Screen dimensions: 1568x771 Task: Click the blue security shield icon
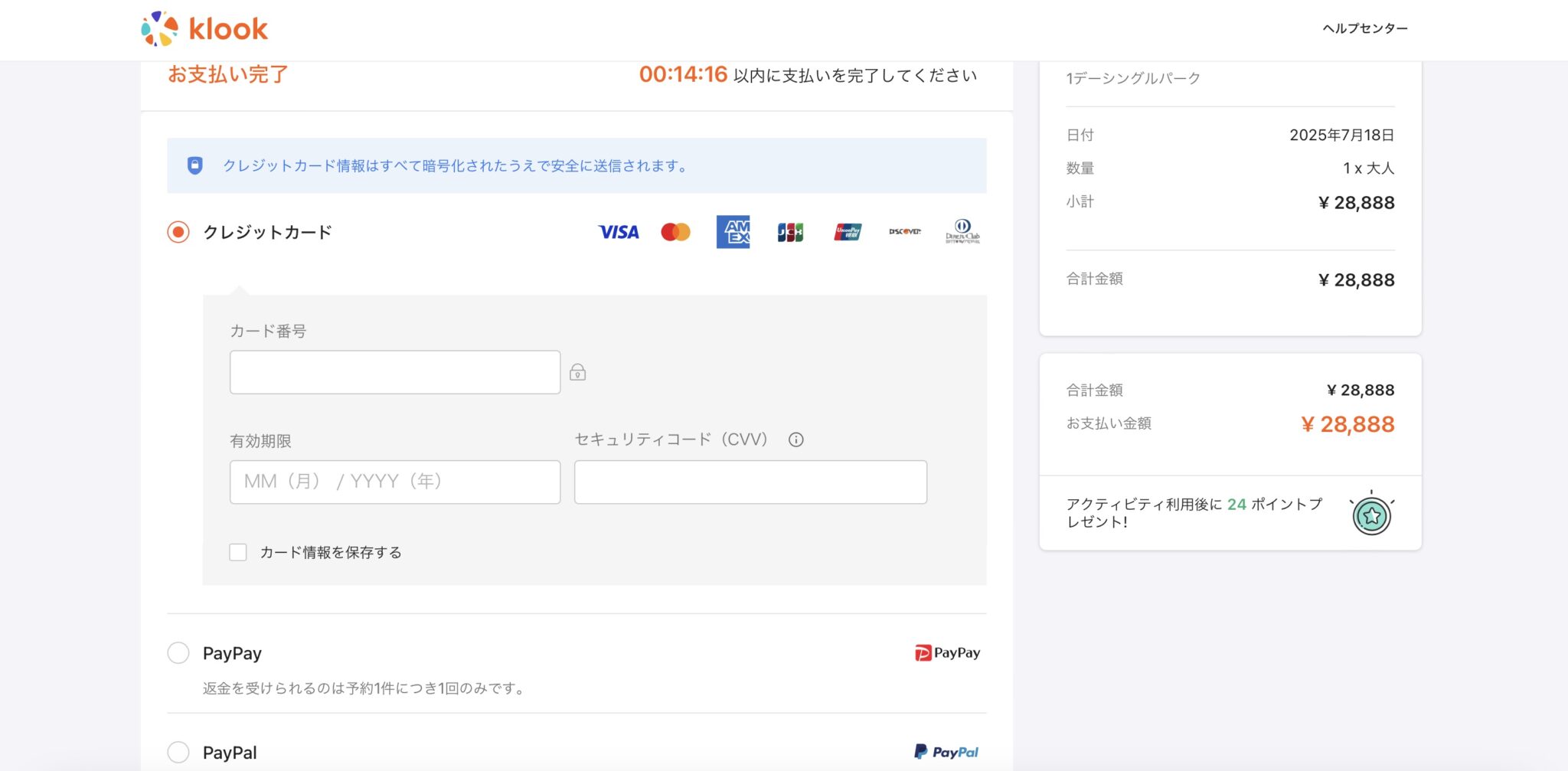pyautogui.click(x=195, y=165)
